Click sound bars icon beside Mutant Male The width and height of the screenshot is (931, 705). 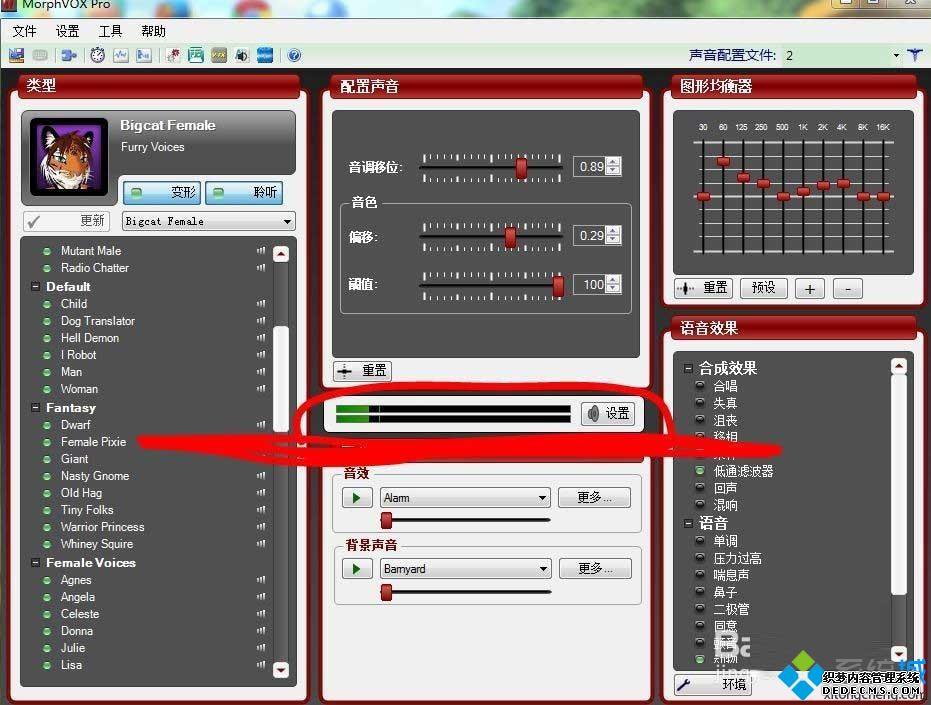(x=261, y=251)
